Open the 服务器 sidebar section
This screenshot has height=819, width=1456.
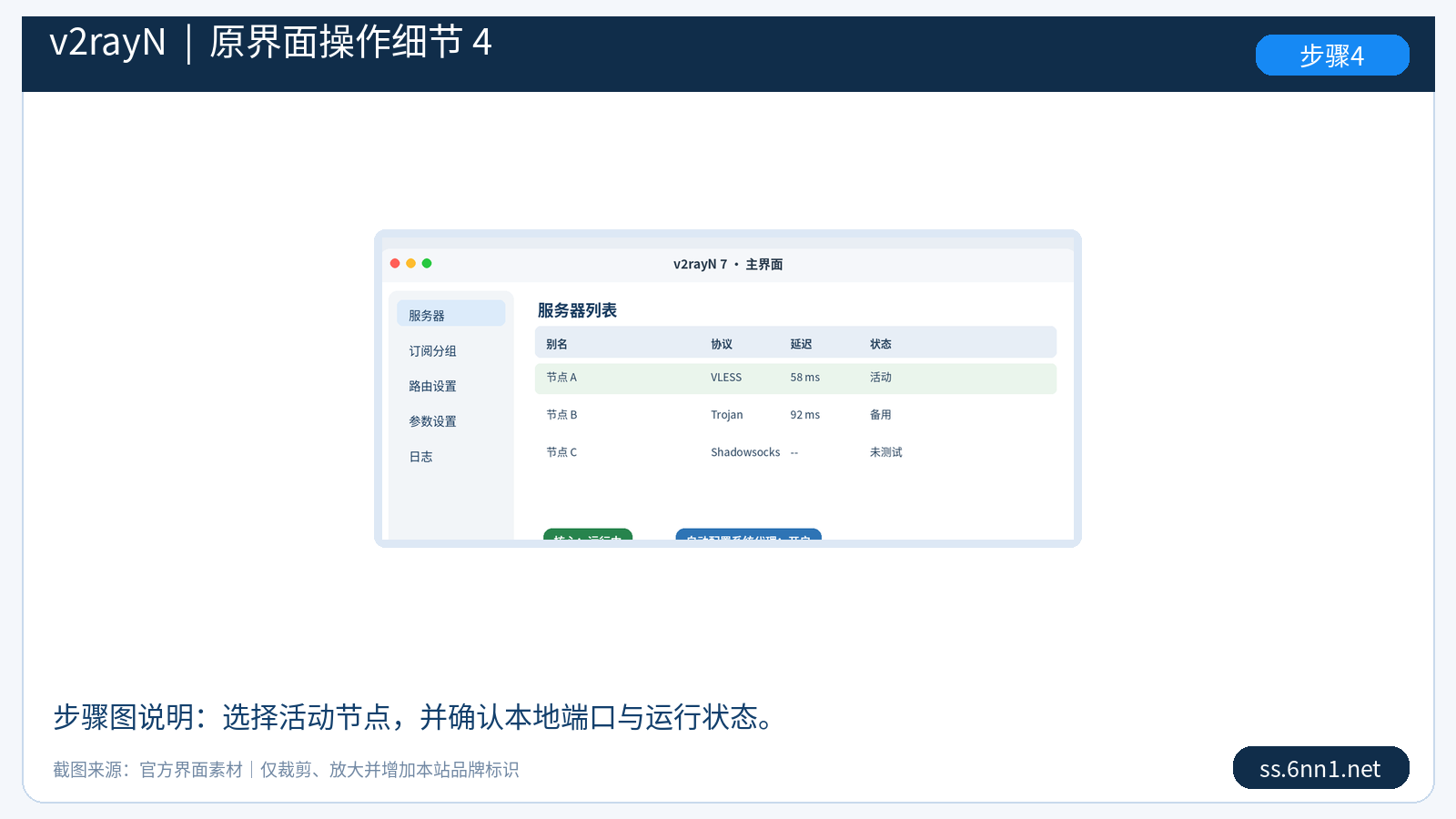pos(450,315)
